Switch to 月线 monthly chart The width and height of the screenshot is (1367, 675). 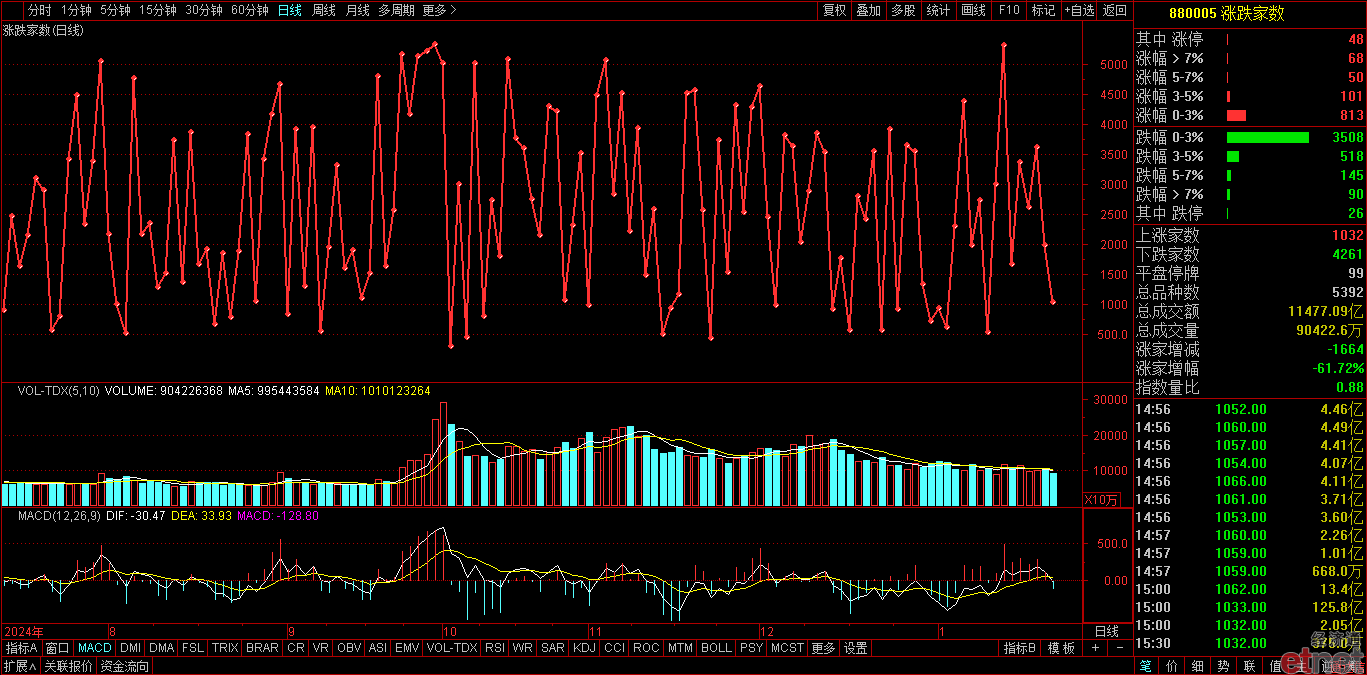pos(358,10)
